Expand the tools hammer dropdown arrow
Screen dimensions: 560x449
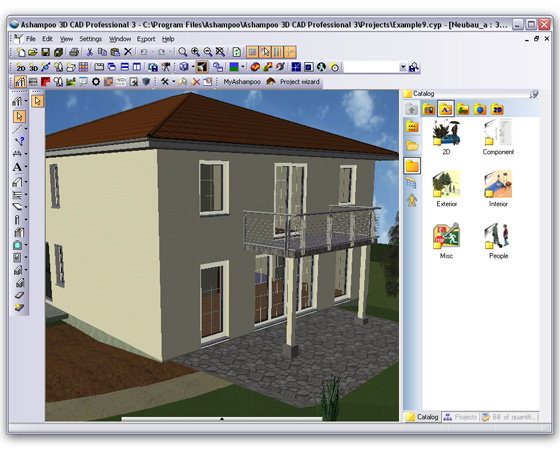click(174, 82)
